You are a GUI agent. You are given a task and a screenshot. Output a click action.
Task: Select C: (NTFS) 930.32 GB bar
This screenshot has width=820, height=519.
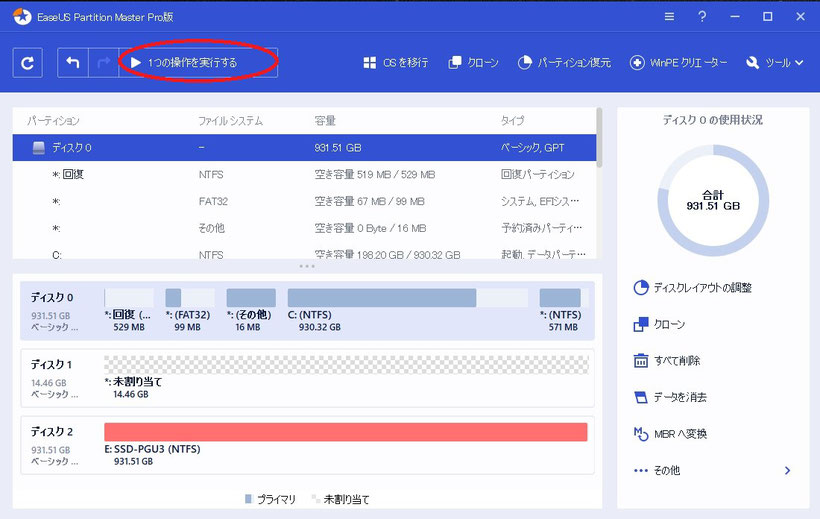(x=408, y=298)
